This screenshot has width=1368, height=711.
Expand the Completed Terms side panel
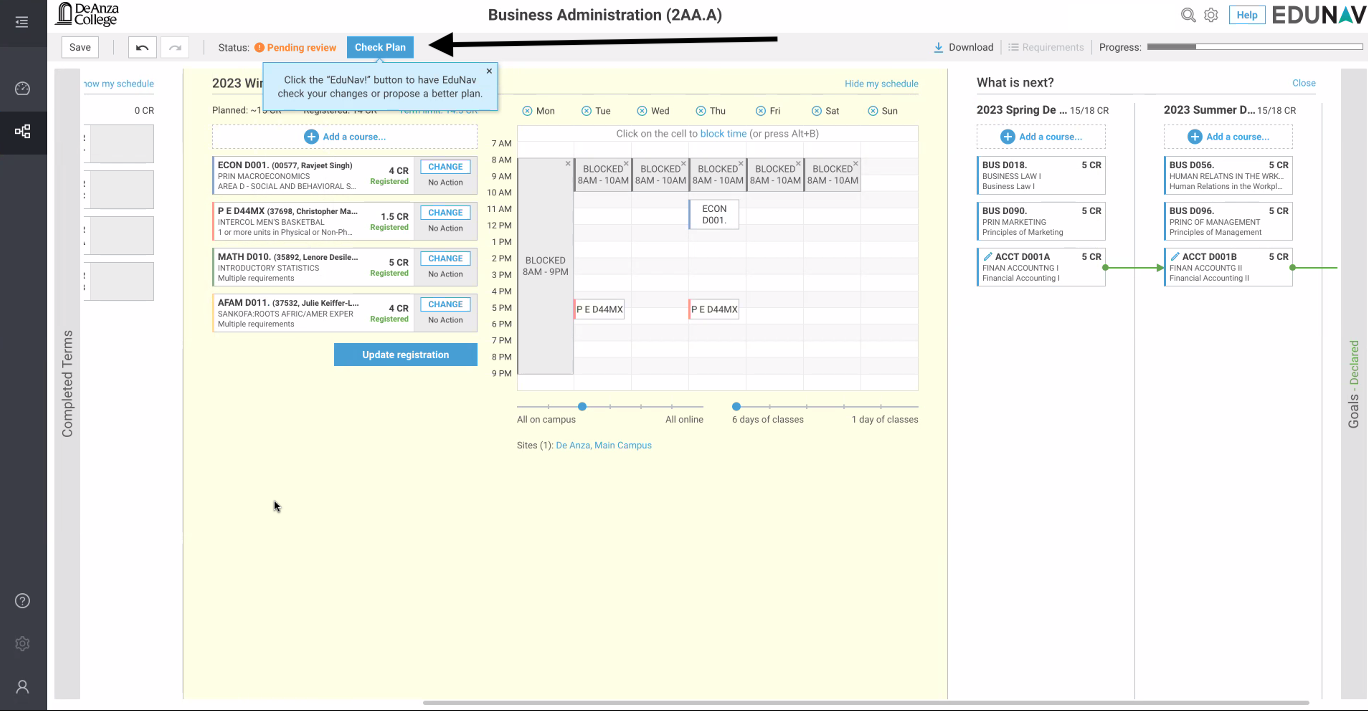click(67, 384)
